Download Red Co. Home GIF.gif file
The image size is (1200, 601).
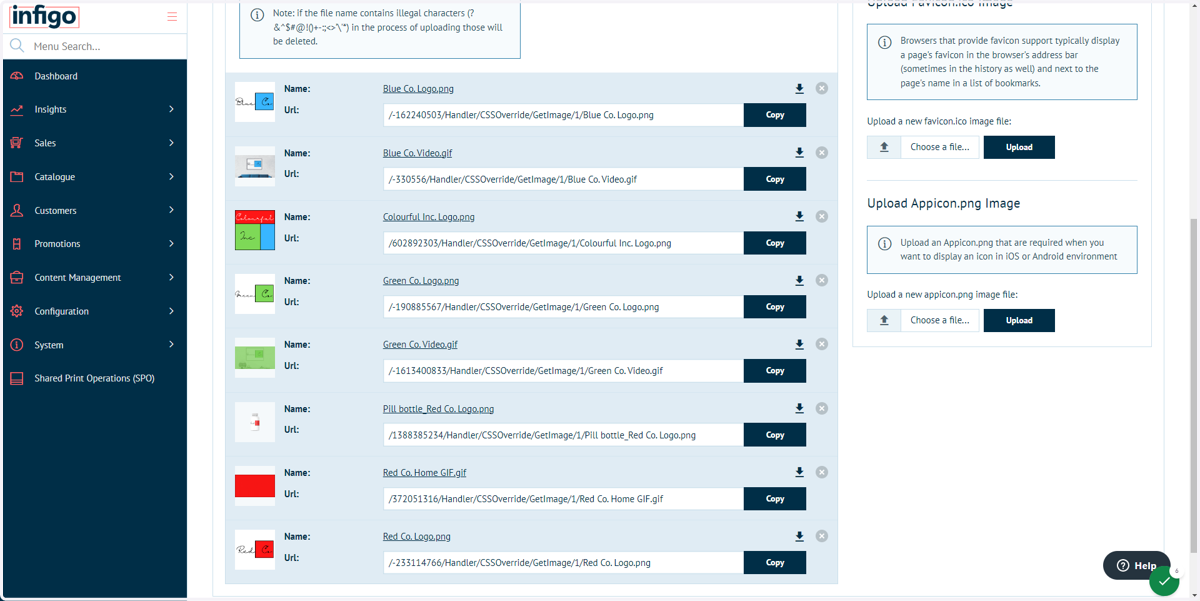tap(799, 473)
